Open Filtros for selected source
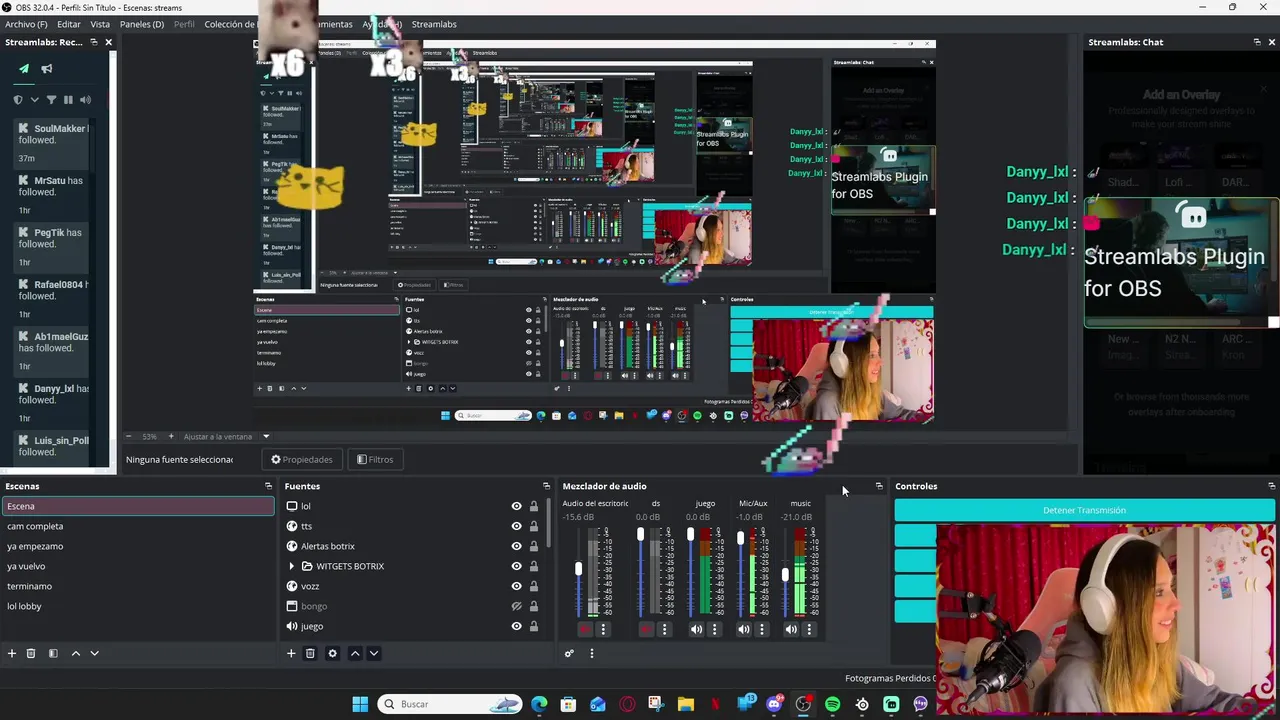 tap(375, 459)
